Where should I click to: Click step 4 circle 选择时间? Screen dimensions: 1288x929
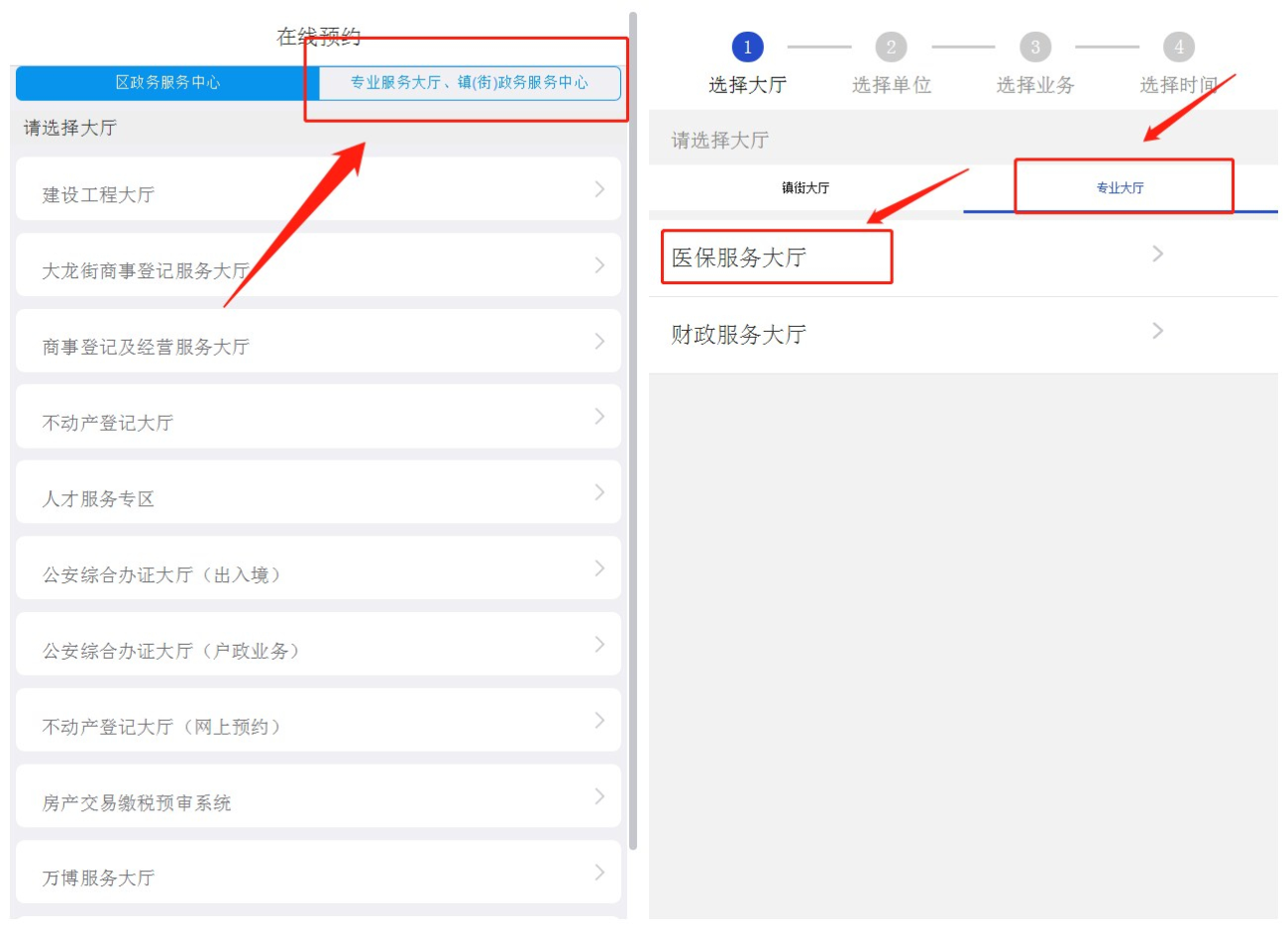[1179, 47]
